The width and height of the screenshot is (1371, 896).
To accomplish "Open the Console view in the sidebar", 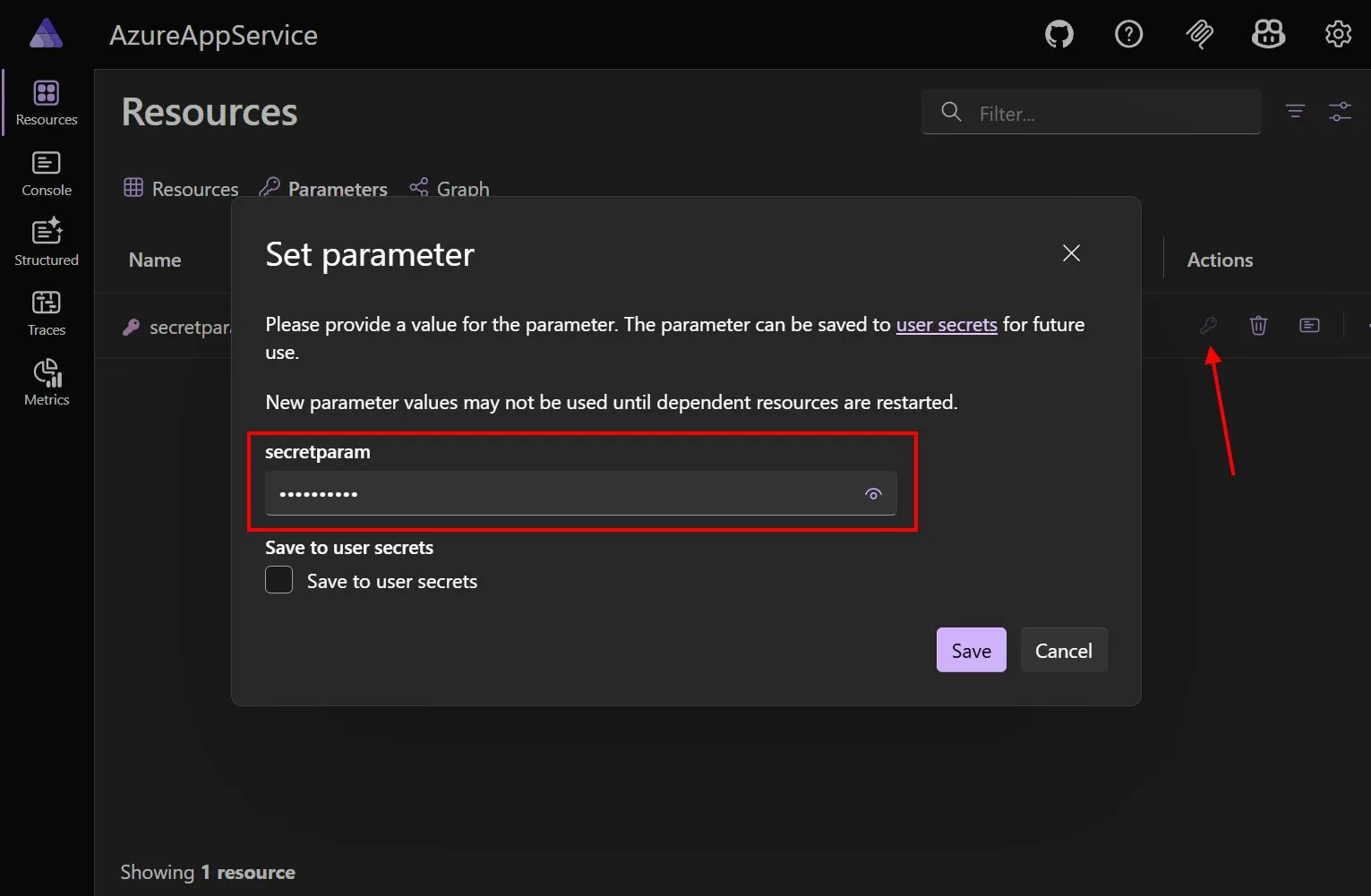I will tap(46, 173).
